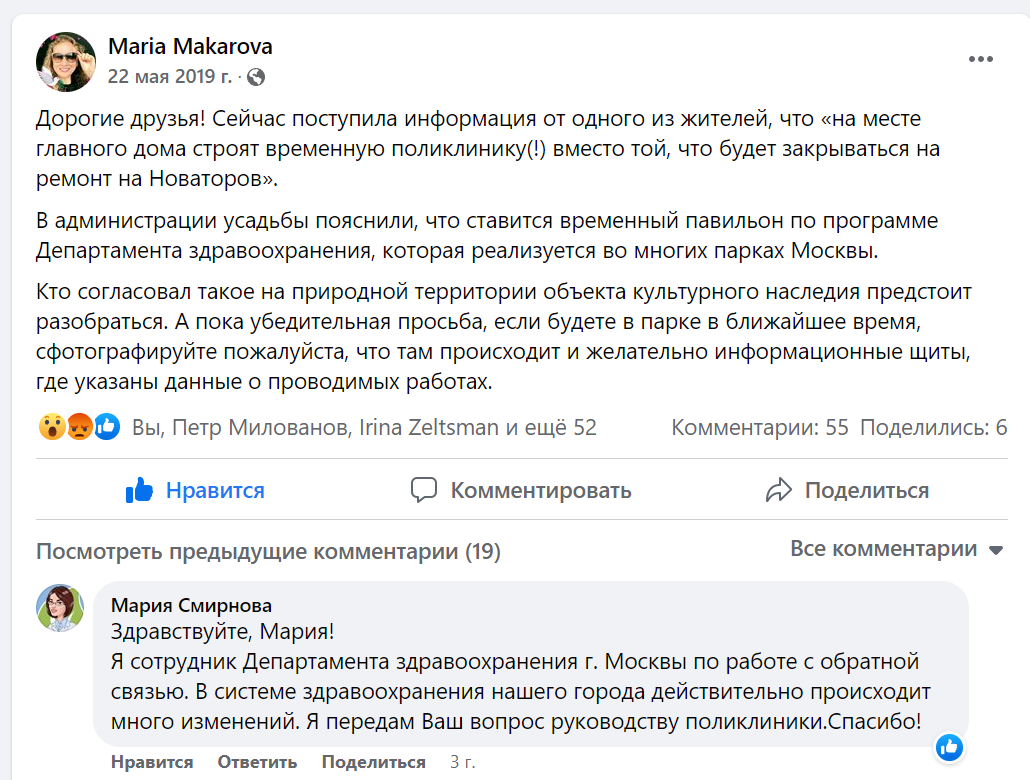Click the post date 22 мая 2019

coord(170,76)
